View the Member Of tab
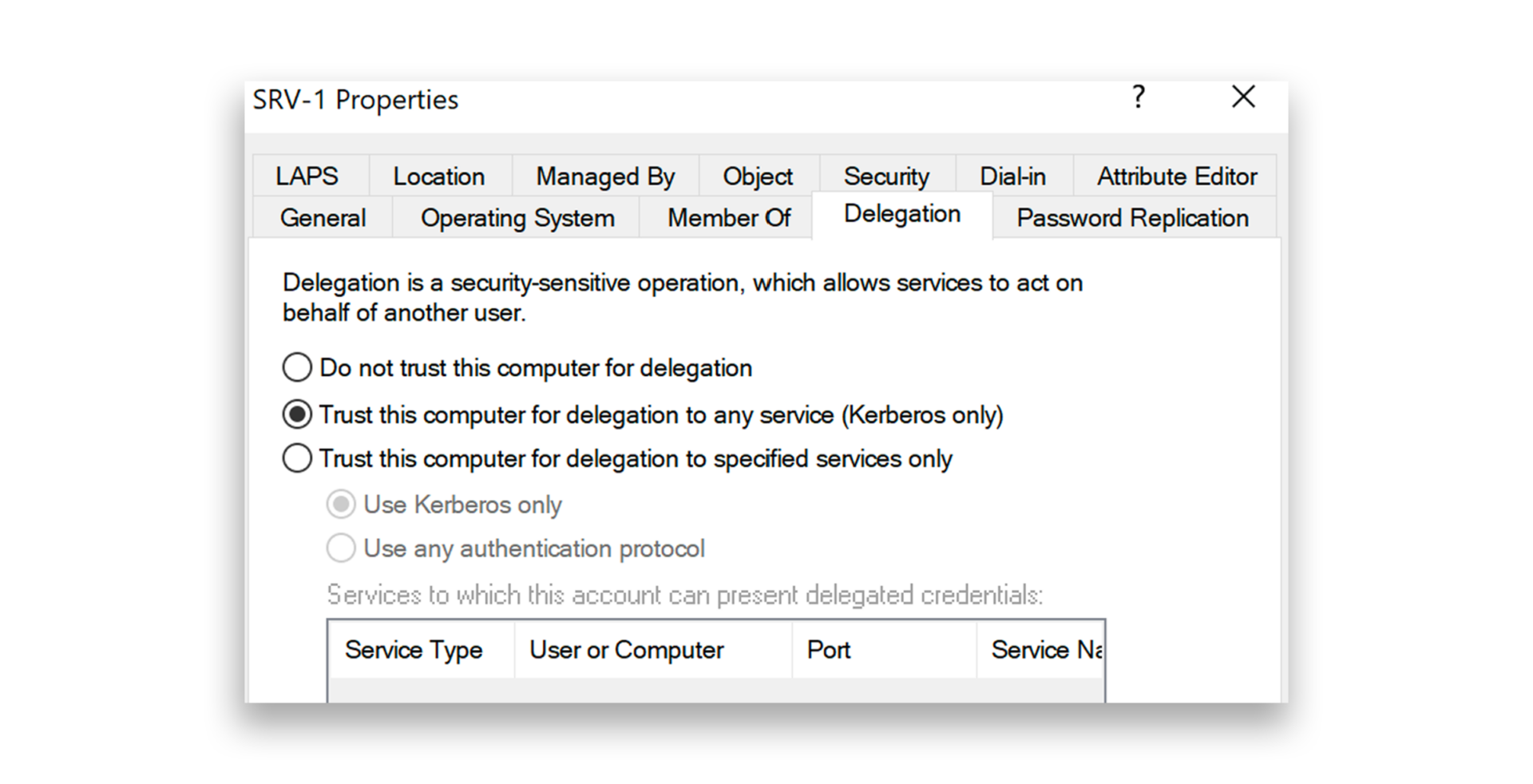 [728, 218]
